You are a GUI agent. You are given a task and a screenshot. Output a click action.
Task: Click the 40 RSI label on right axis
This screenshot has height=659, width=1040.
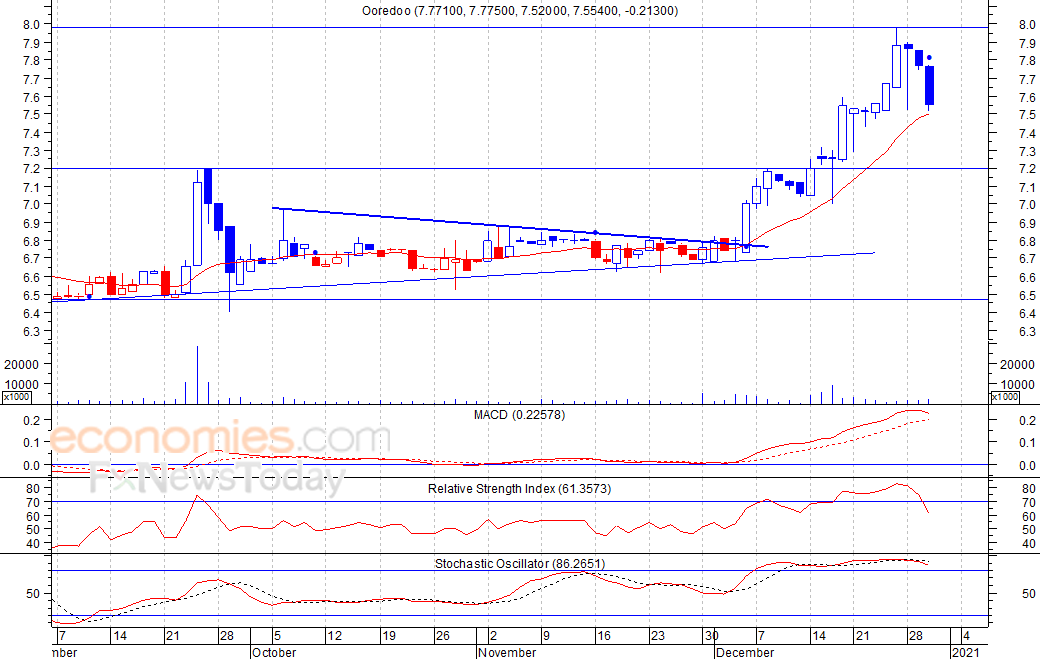(x=1029, y=544)
